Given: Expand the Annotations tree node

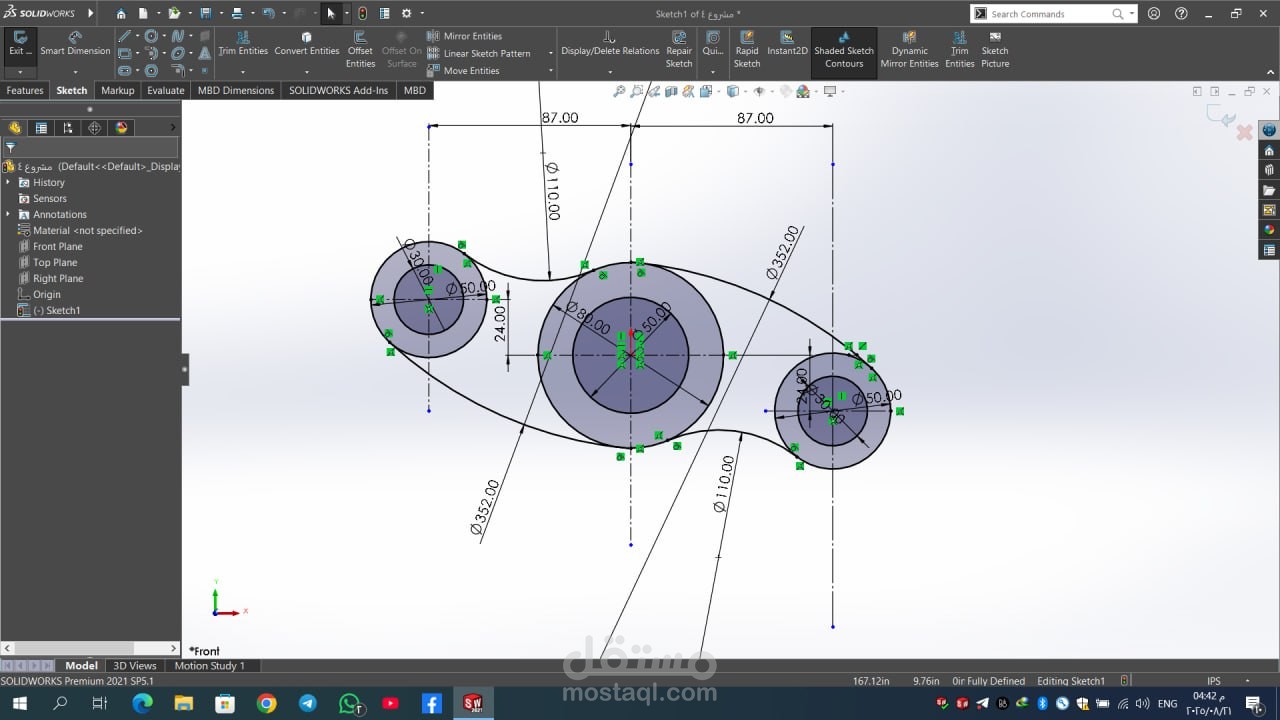Looking at the screenshot, I should click(9, 215).
